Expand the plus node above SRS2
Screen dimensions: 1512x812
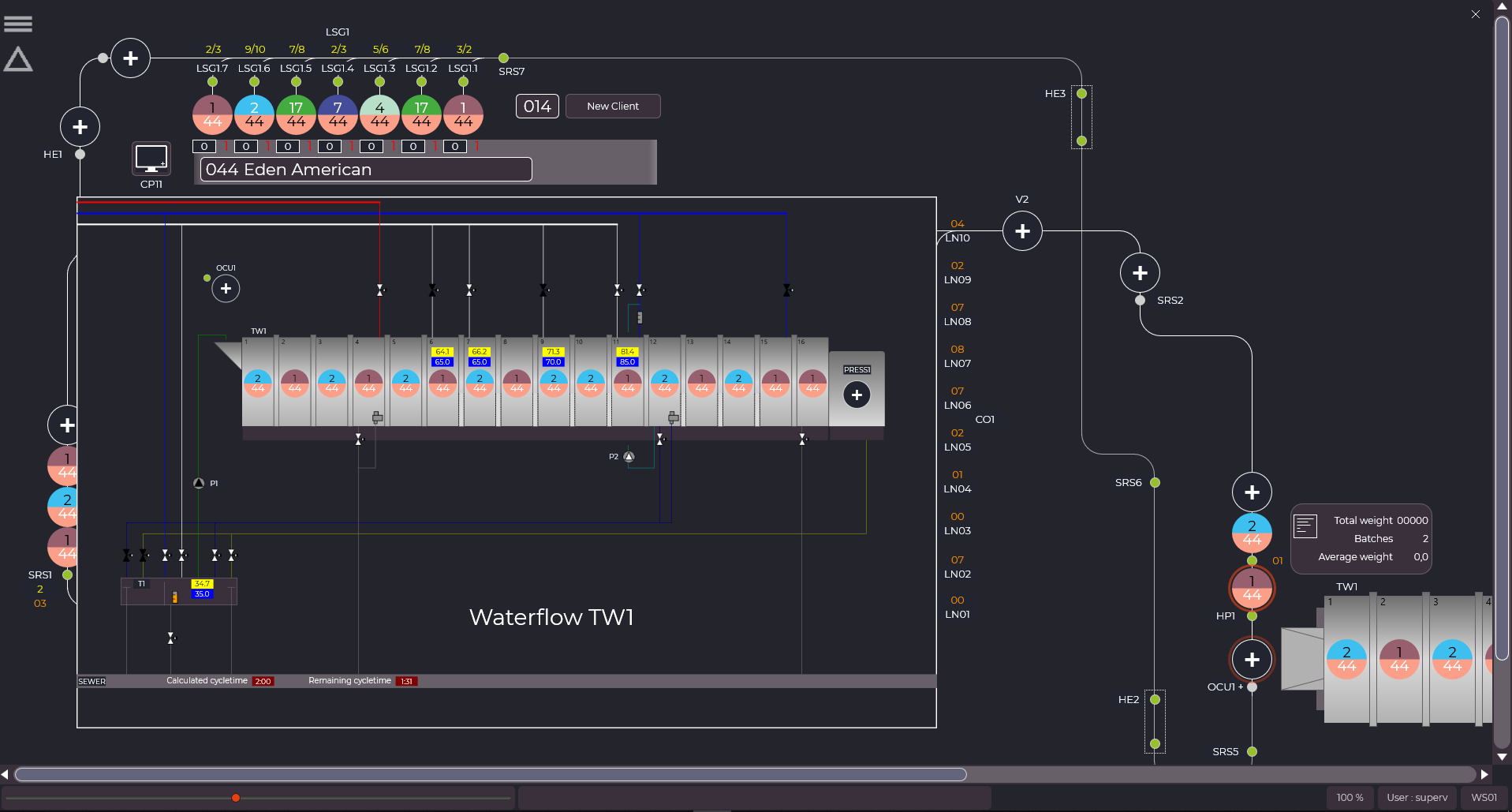[1140, 273]
